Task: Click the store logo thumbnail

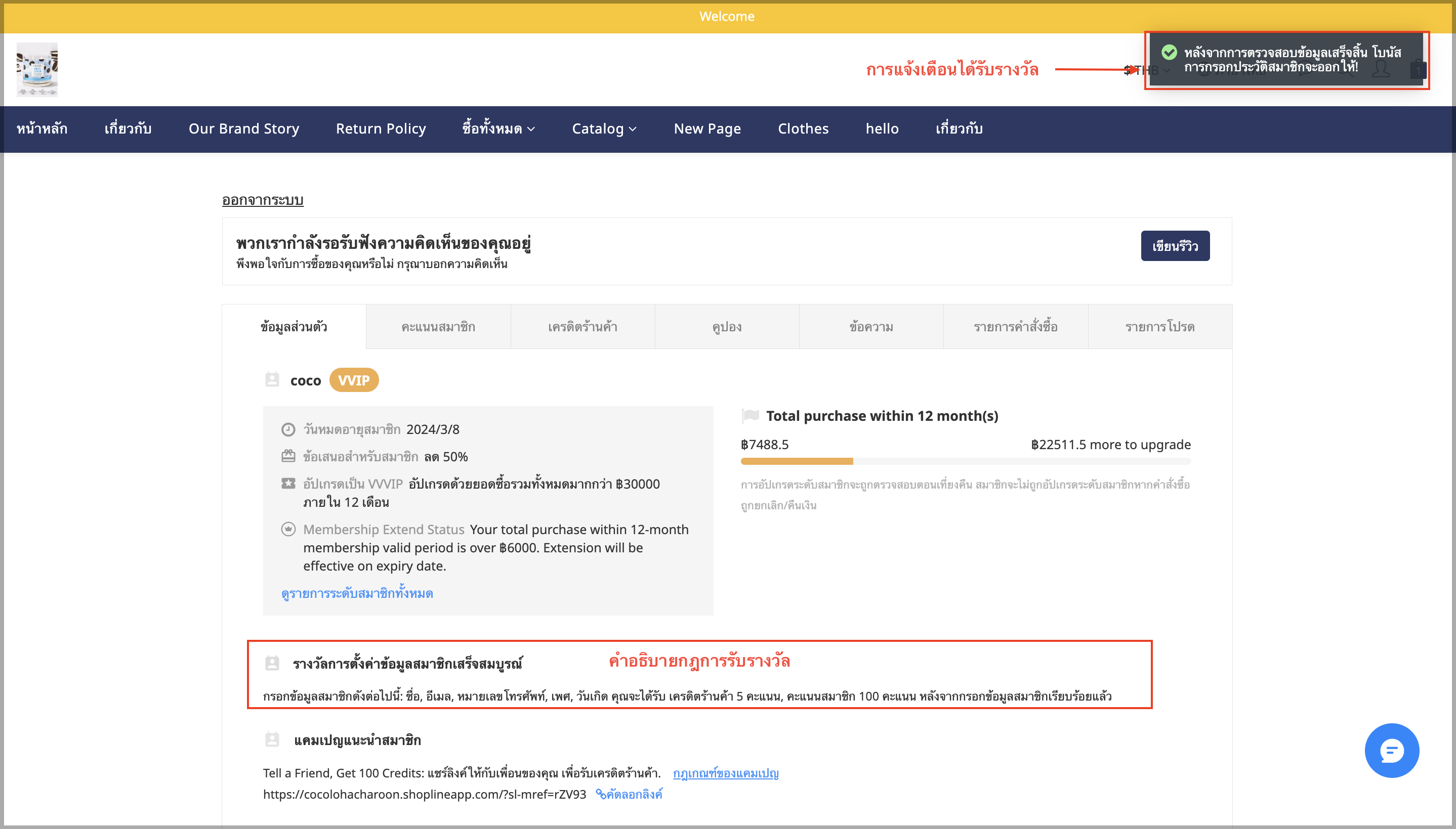Action: (37, 69)
